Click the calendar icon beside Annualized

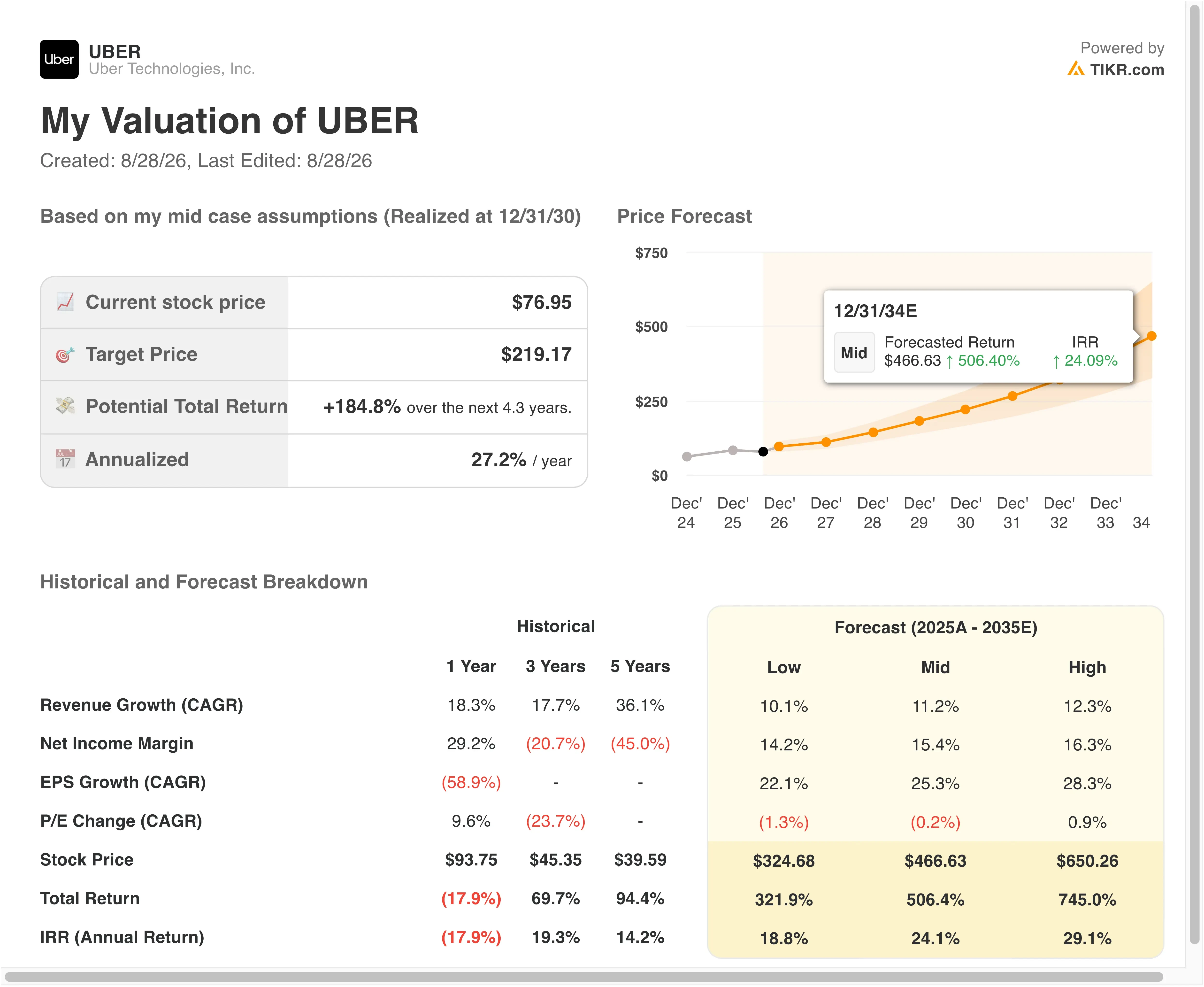click(x=65, y=459)
